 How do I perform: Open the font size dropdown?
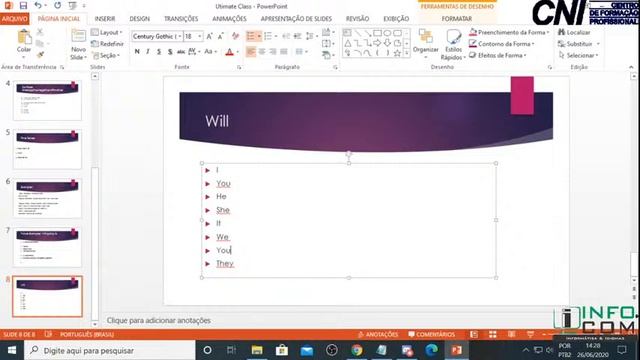click(200, 36)
